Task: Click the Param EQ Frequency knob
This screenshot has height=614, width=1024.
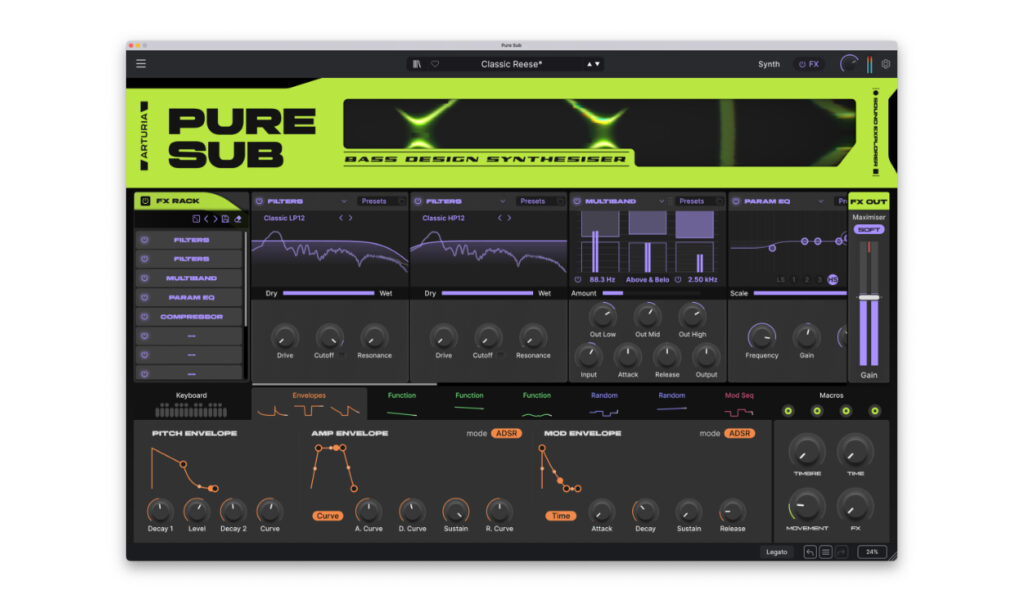Action: pyautogui.click(x=761, y=336)
